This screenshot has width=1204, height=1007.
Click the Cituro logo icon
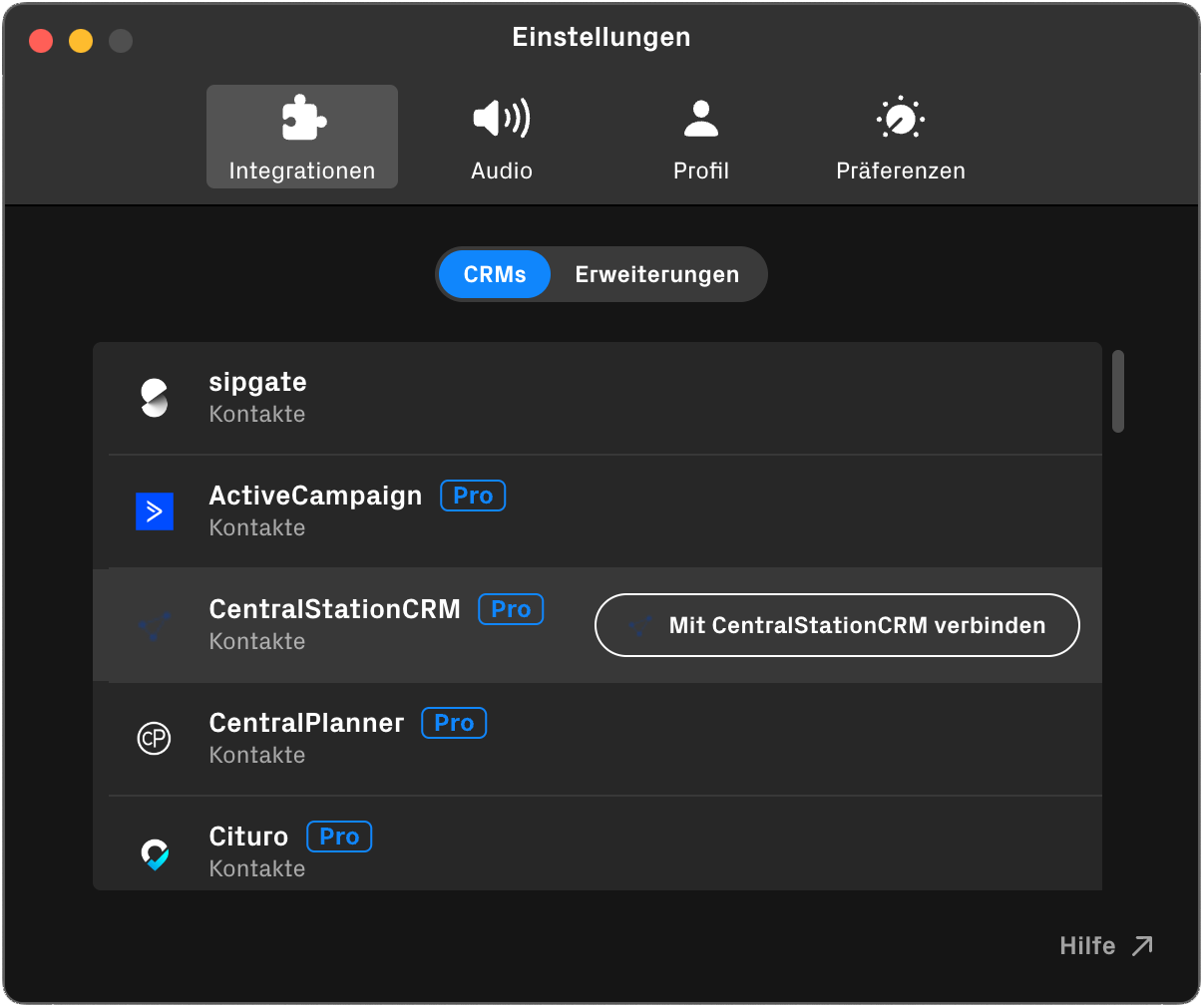pos(155,853)
